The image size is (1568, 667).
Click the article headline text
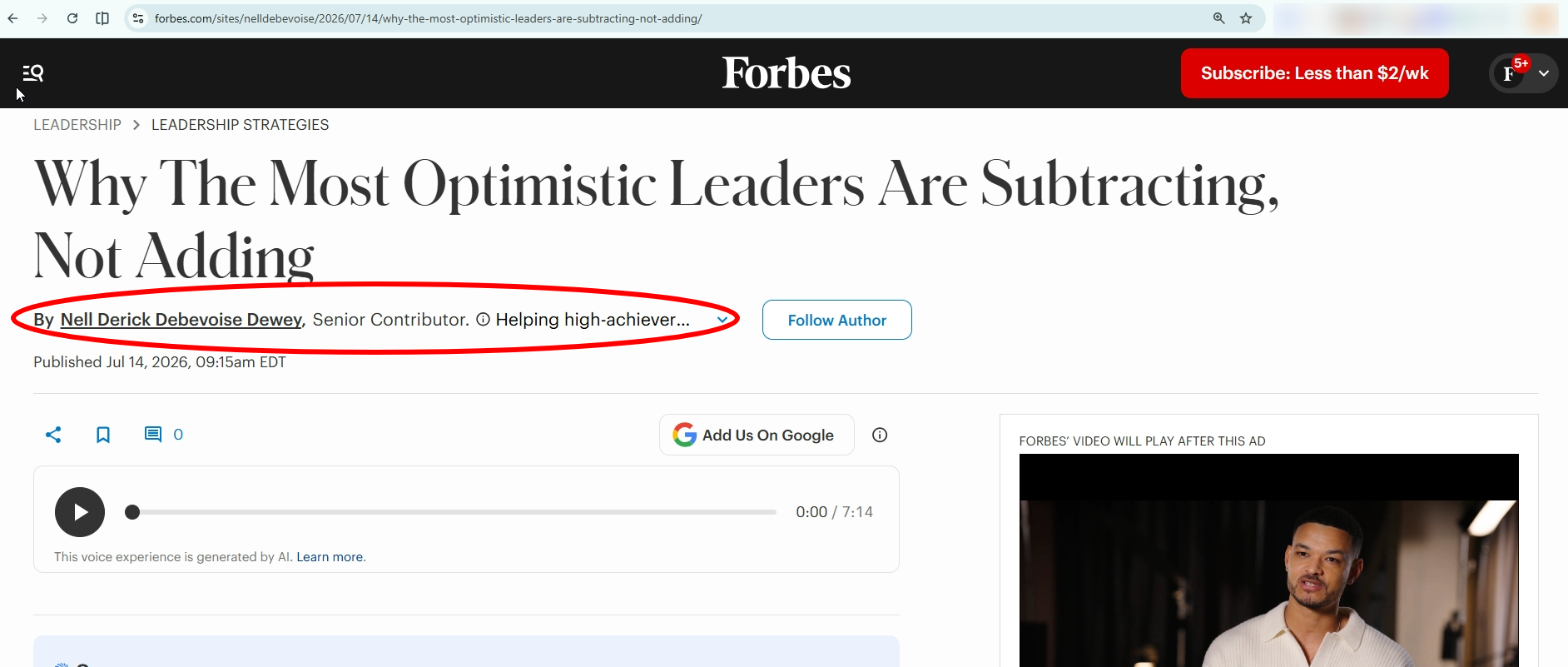[656, 219]
